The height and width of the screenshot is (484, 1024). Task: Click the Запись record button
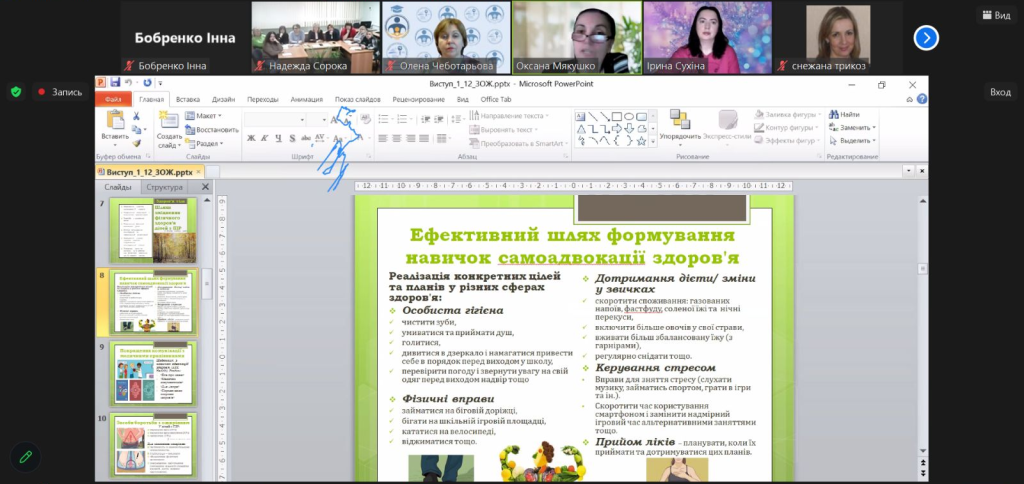pyautogui.click(x=60, y=92)
